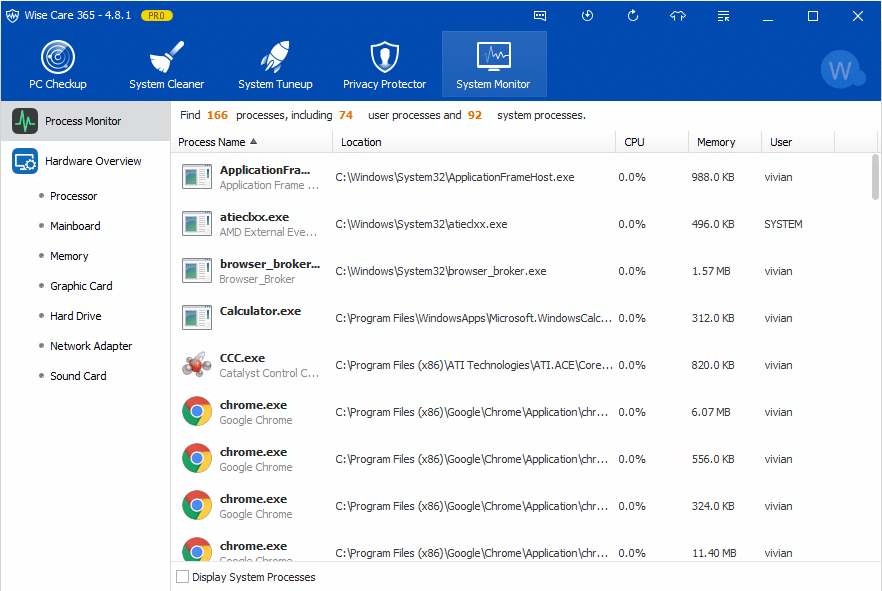Click the 988.0 KB memory value

[x=713, y=177]
